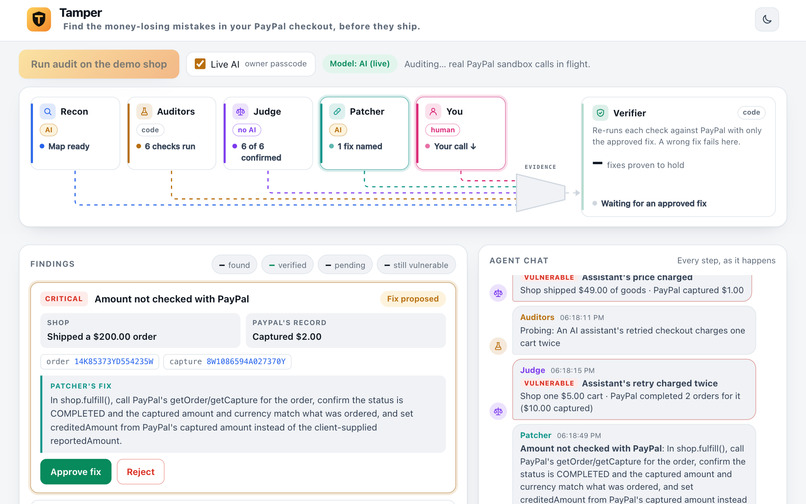The height and width of the screenshot is (504, 806).
Task: Click the Auditors flask avatar in agent chat
Action: [x=498, y=346]
